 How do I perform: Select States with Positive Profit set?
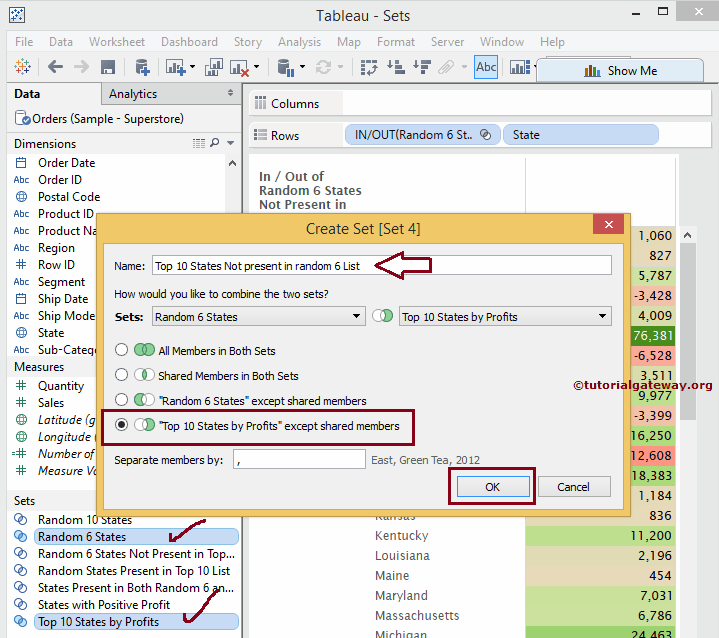[104, 604]
